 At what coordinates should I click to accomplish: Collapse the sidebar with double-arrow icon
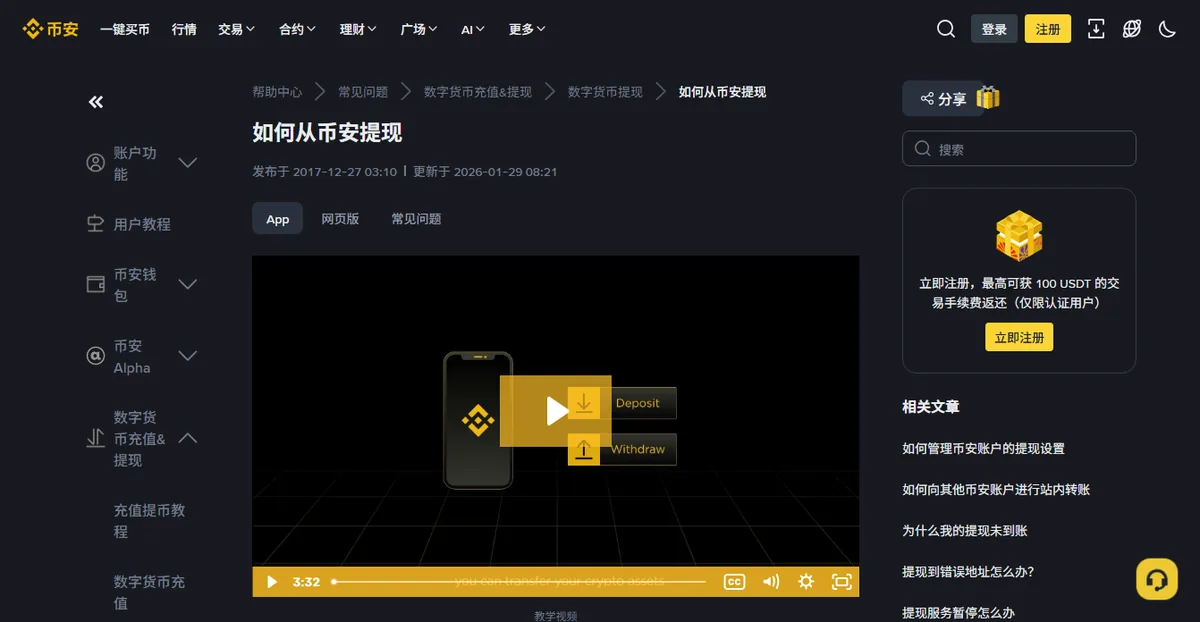coord(96,102)
